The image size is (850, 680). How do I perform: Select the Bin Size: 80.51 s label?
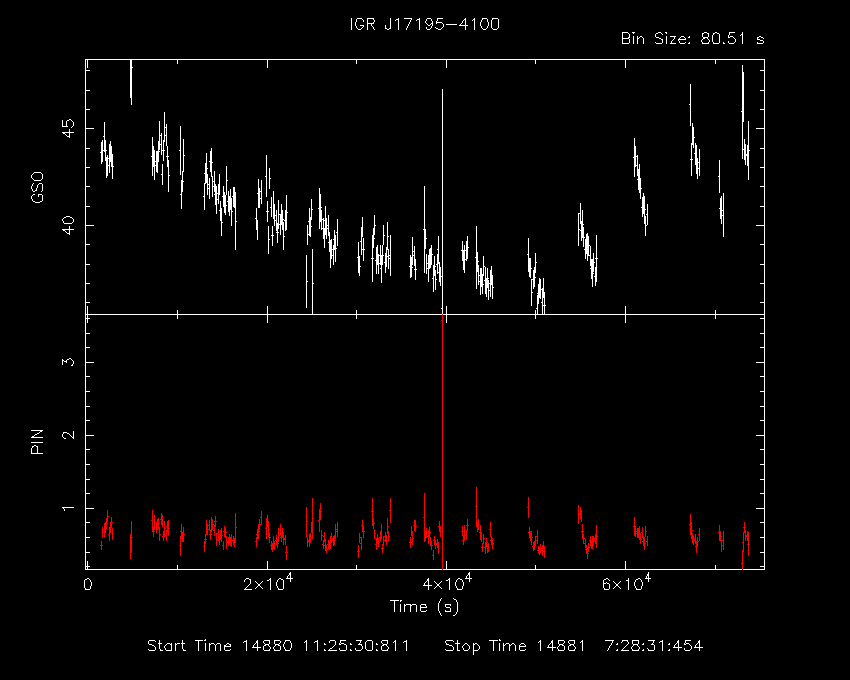click(692, 39)
